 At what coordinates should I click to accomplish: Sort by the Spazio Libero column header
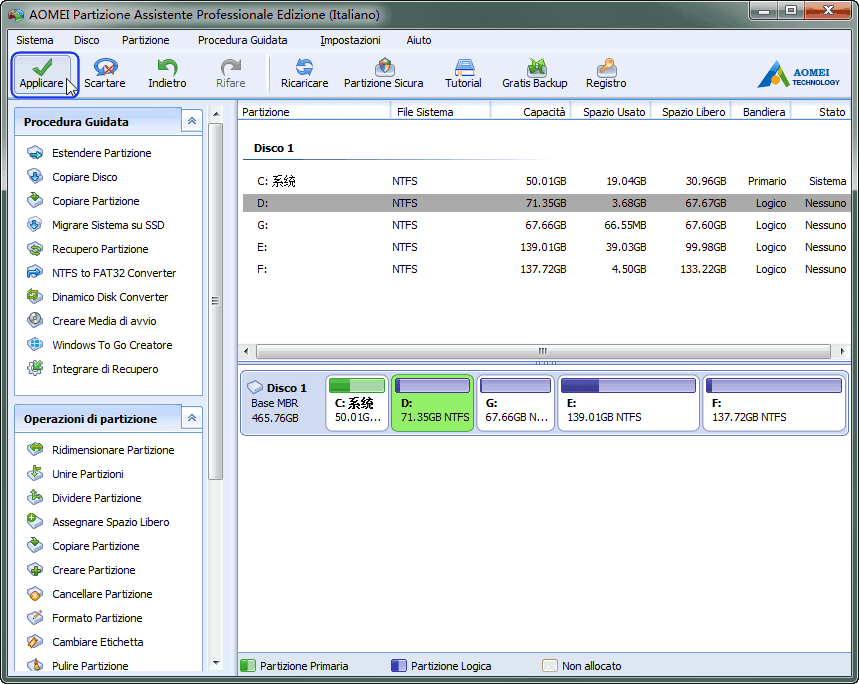coord(691,112)
